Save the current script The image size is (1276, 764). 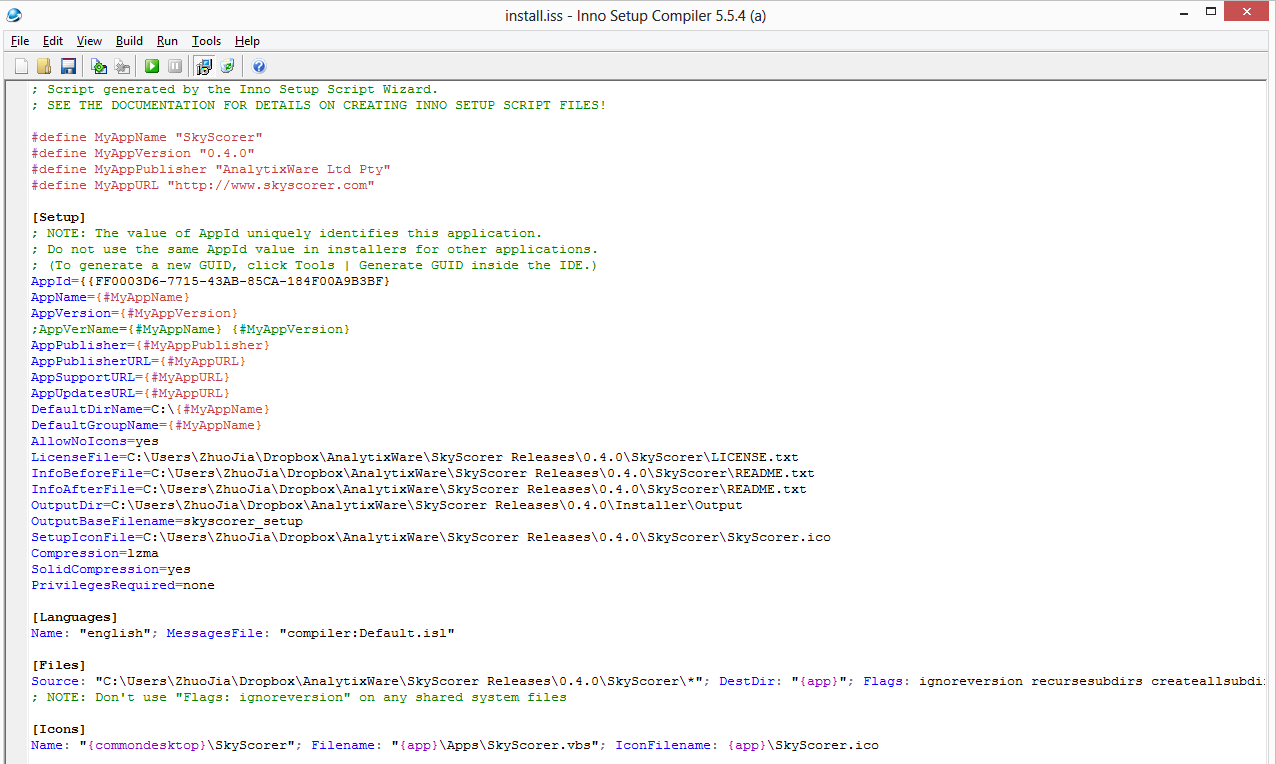coord(67,66)
